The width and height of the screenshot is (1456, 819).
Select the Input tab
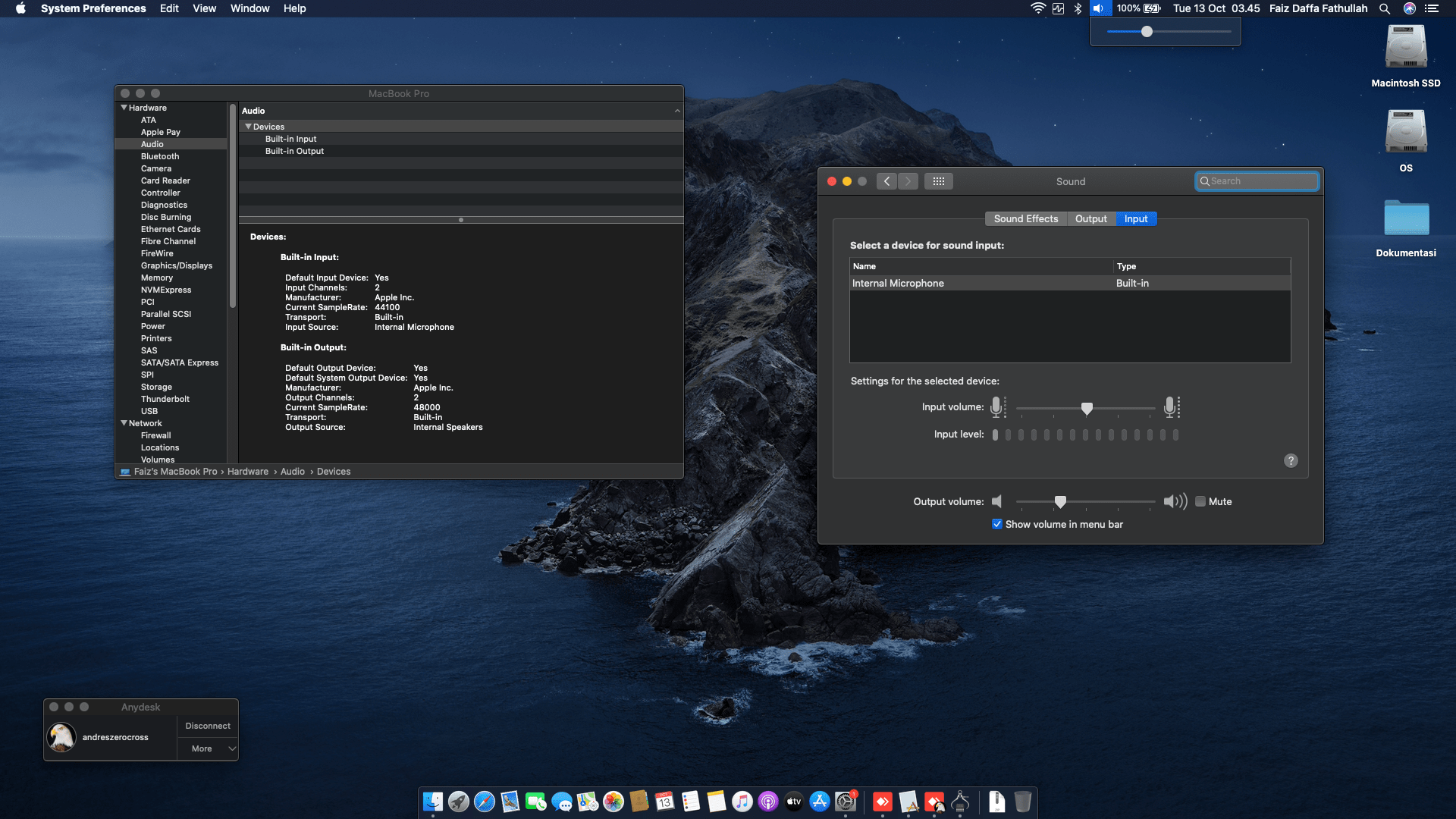(x=1136, y=218)
